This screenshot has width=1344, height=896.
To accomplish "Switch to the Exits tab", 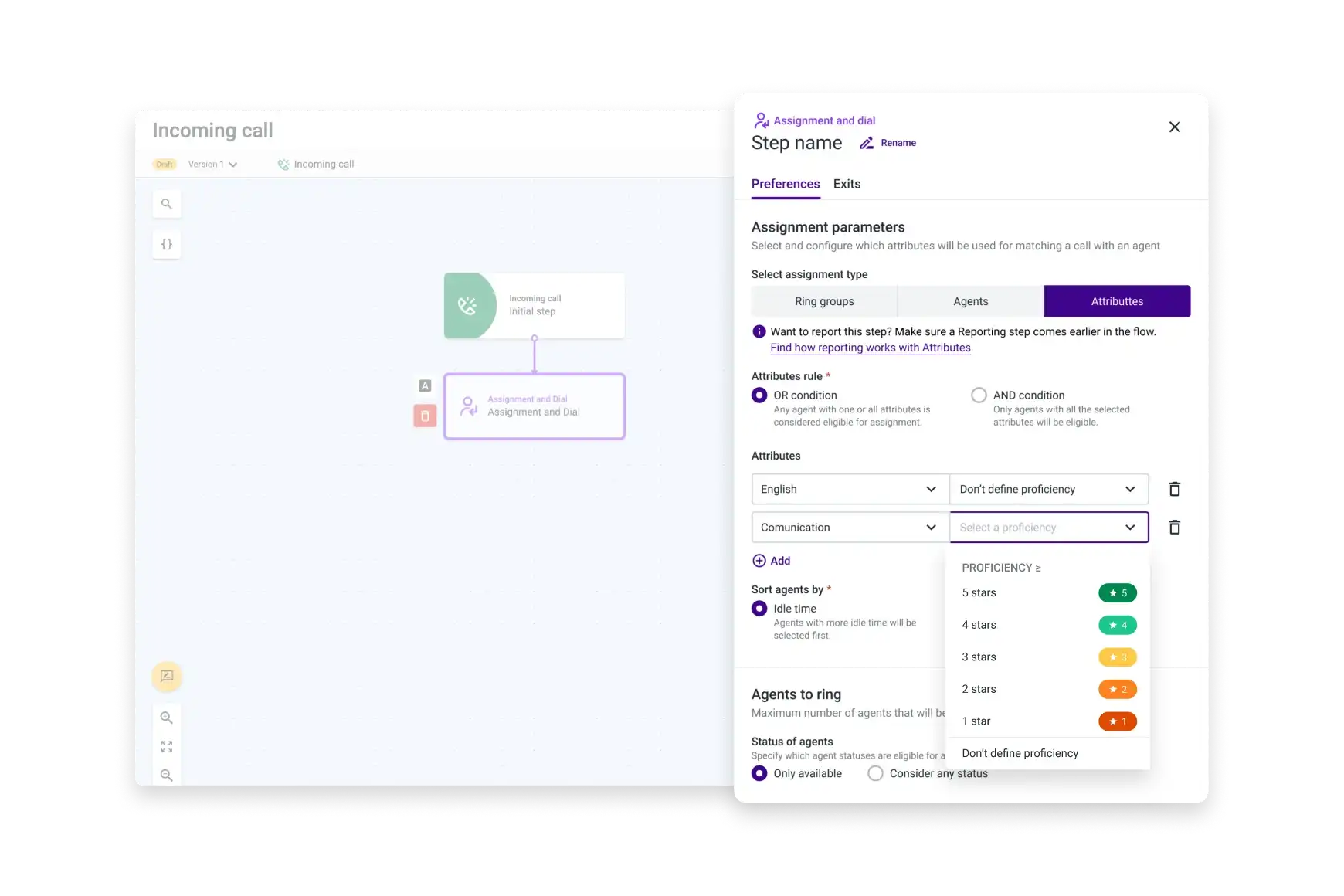I will point(847,184).
